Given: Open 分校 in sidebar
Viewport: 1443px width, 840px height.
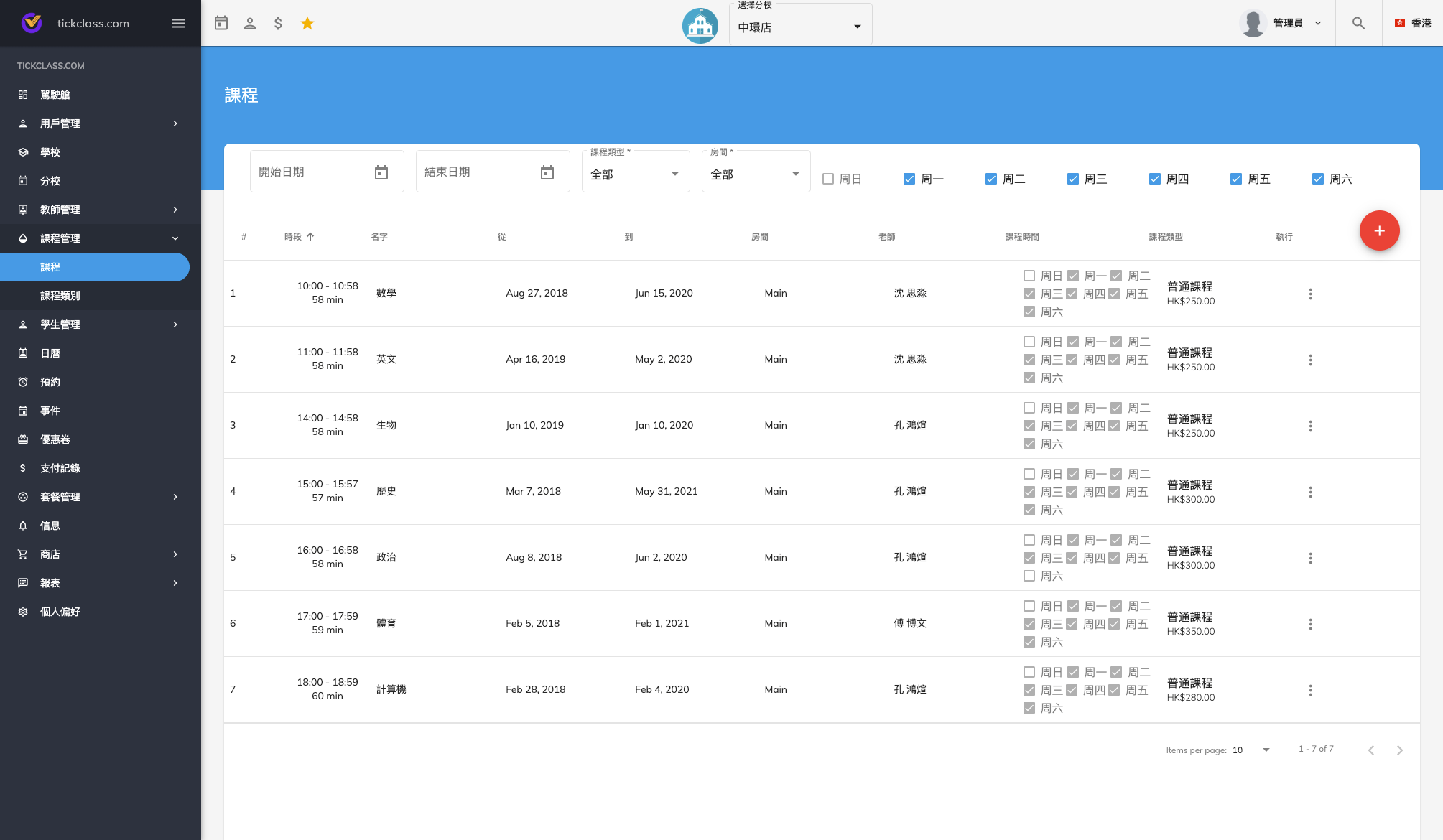Looking at the screenshot, I should pyautogui.click(x=101, y=181).
